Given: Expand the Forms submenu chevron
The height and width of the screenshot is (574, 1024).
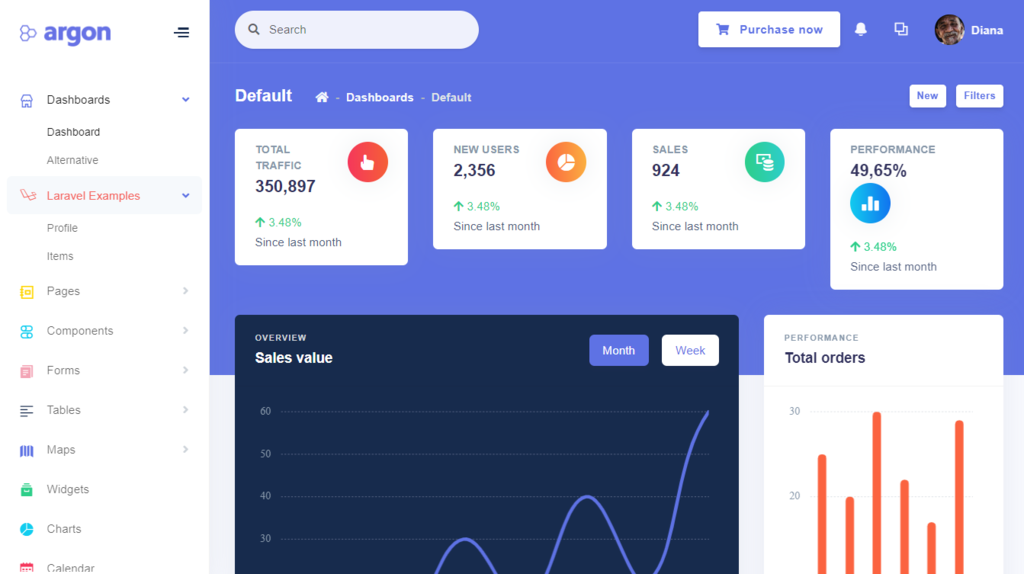Looking at the screenshot, I should (185, 370).
